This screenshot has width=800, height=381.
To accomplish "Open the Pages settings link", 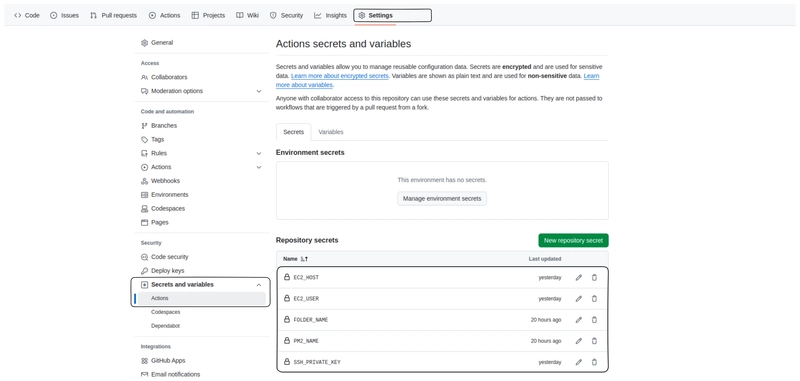I will click(160, 222).
